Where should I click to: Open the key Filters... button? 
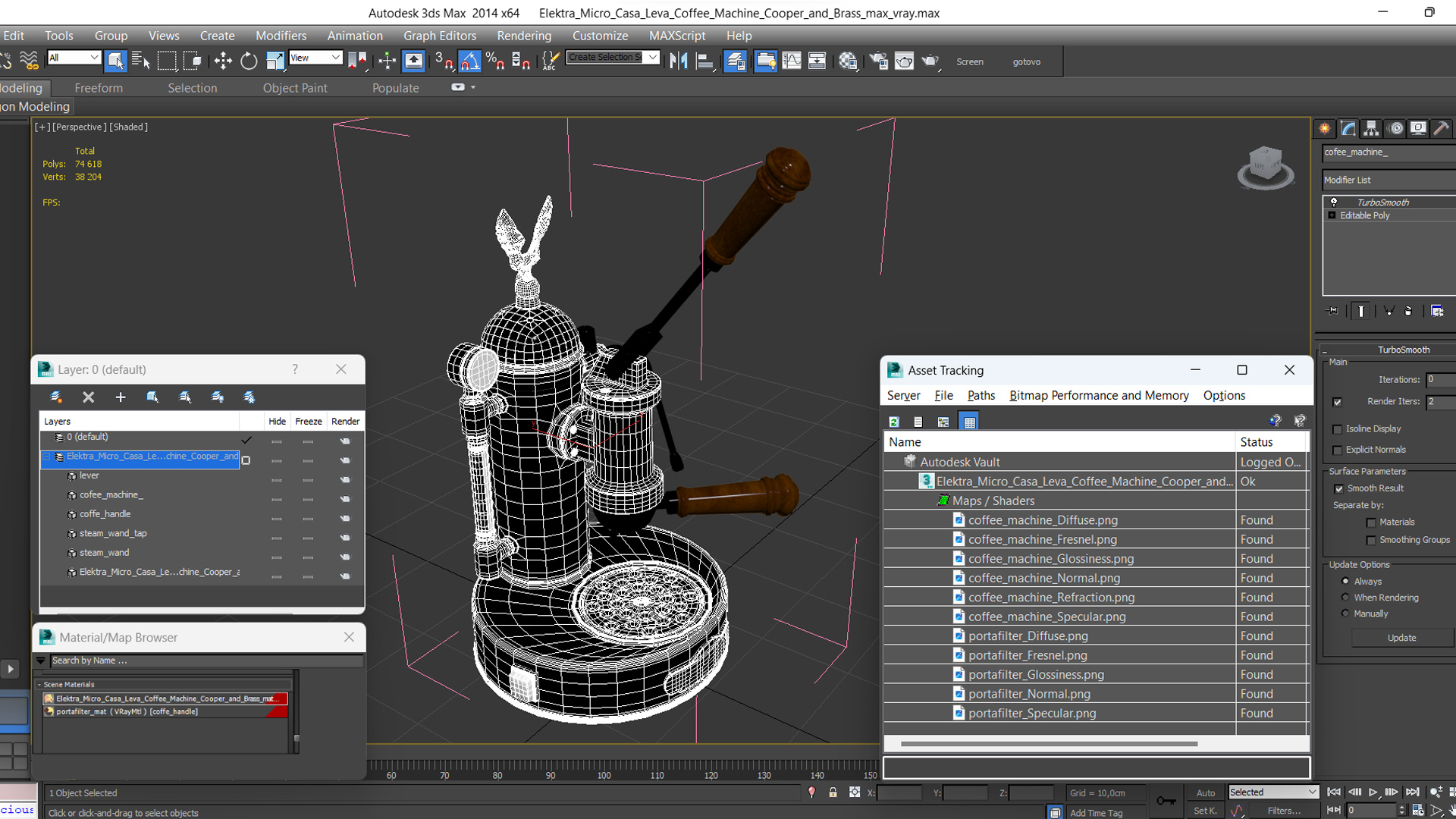click(1284, 811)
